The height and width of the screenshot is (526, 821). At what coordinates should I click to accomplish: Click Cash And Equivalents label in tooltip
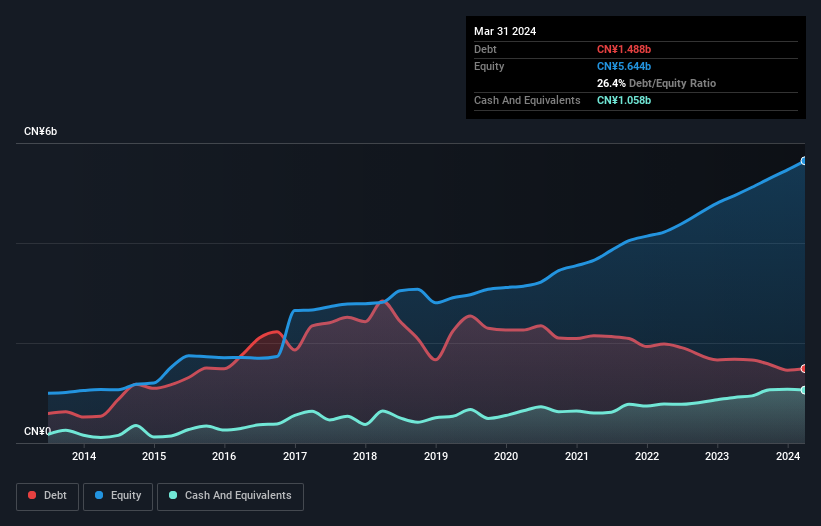527,100
